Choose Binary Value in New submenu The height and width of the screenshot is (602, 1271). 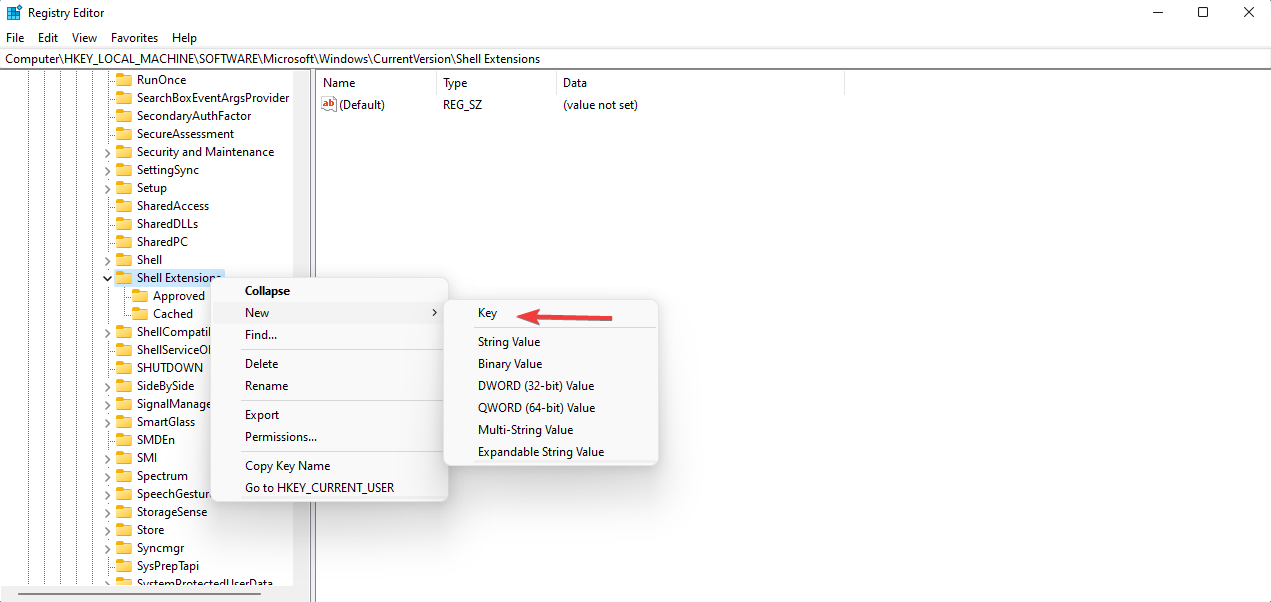pyautogui.click(x=551, y=364)
